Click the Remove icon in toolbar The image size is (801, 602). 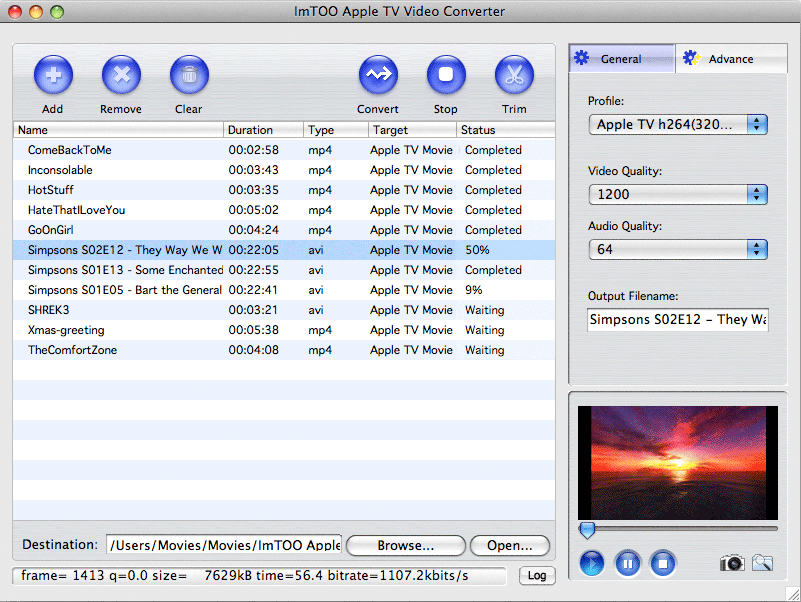point(121,75)
